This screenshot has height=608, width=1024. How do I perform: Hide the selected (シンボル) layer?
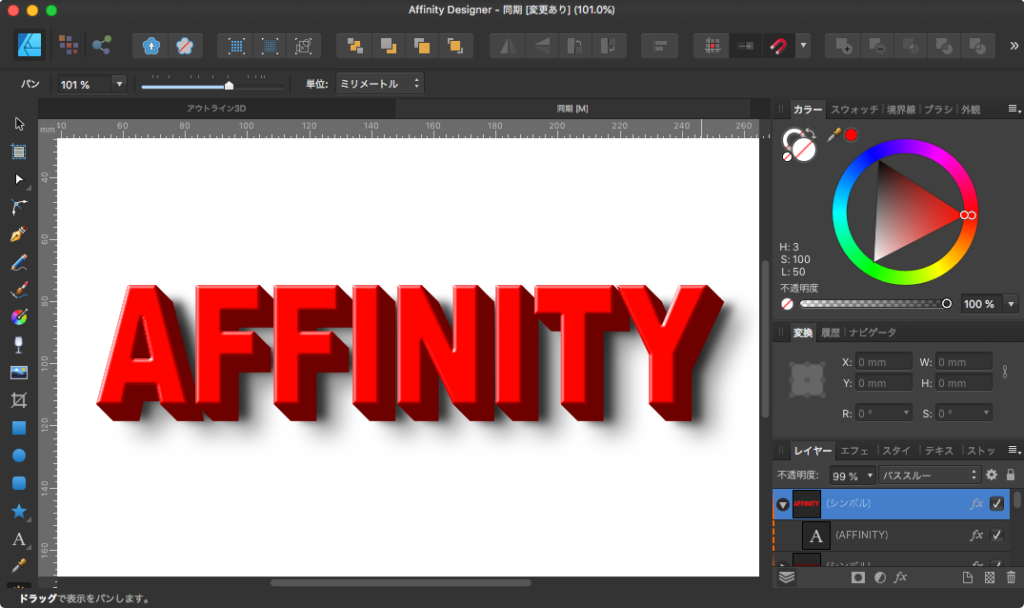click(996, 504)
